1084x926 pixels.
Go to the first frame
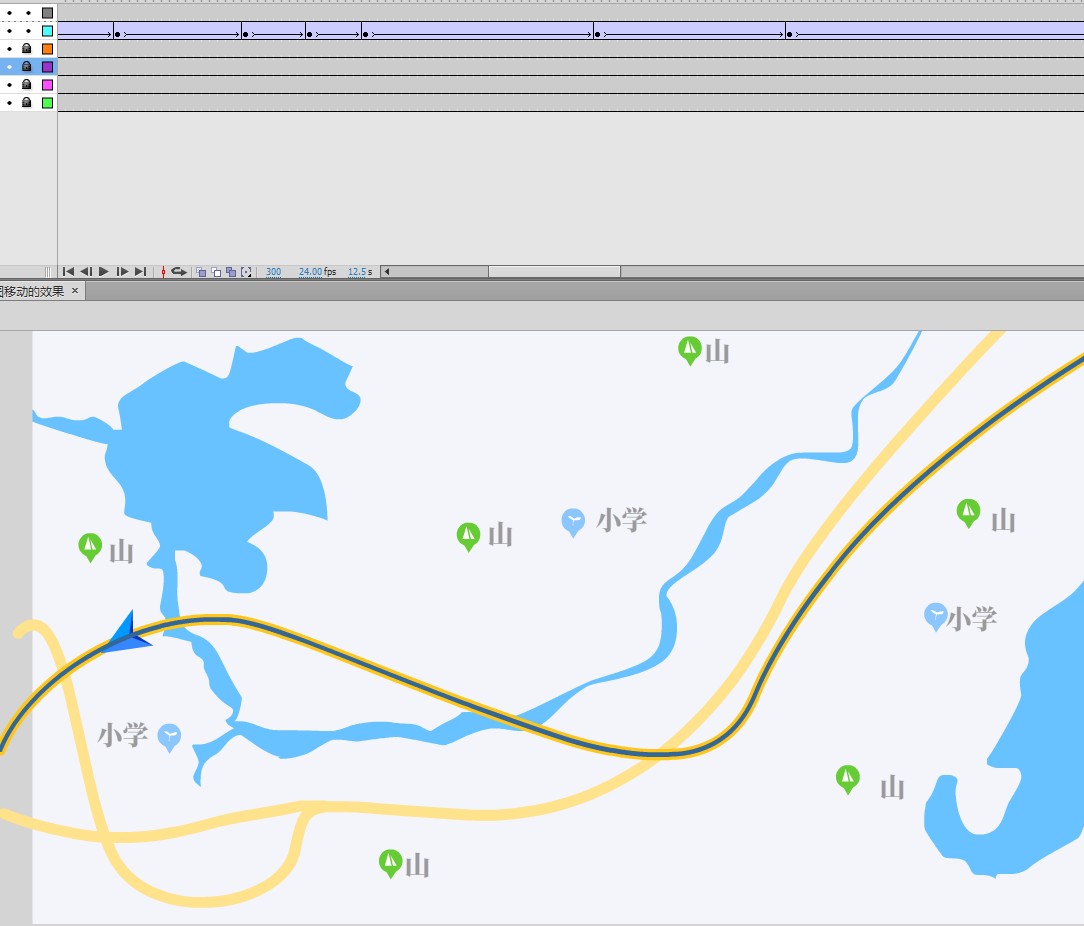[x=68, y=272]
